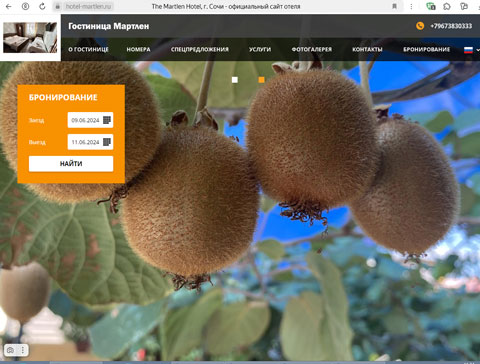Click the hotel-martlen.ru address field
The image size is (480, 364).
[88, 7]
